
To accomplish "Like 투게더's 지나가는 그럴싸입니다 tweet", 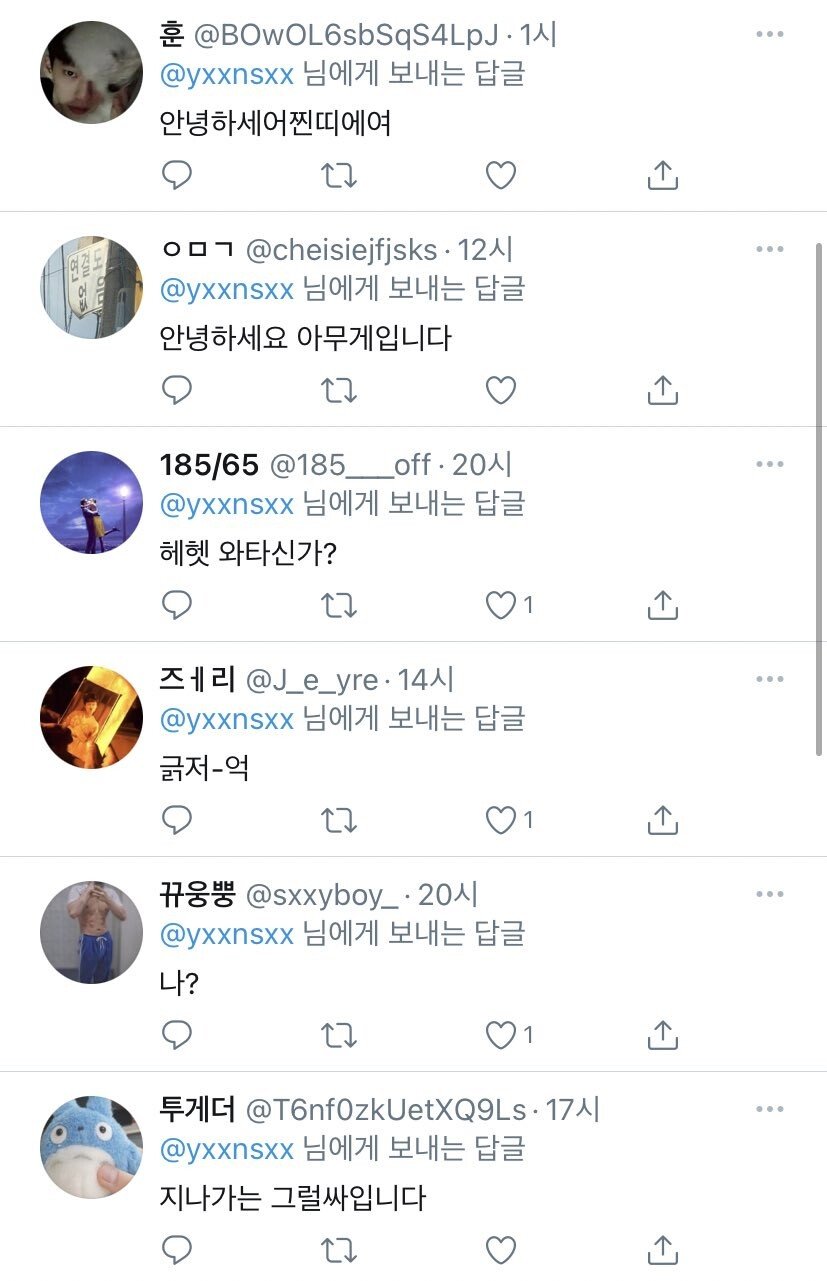I will point(500,1249).
